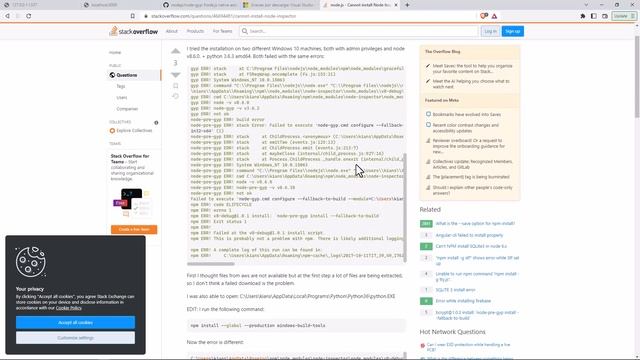
Task: Click the code block vertical scrollbar
Action: pyautogui.click(x=405, y=208)
